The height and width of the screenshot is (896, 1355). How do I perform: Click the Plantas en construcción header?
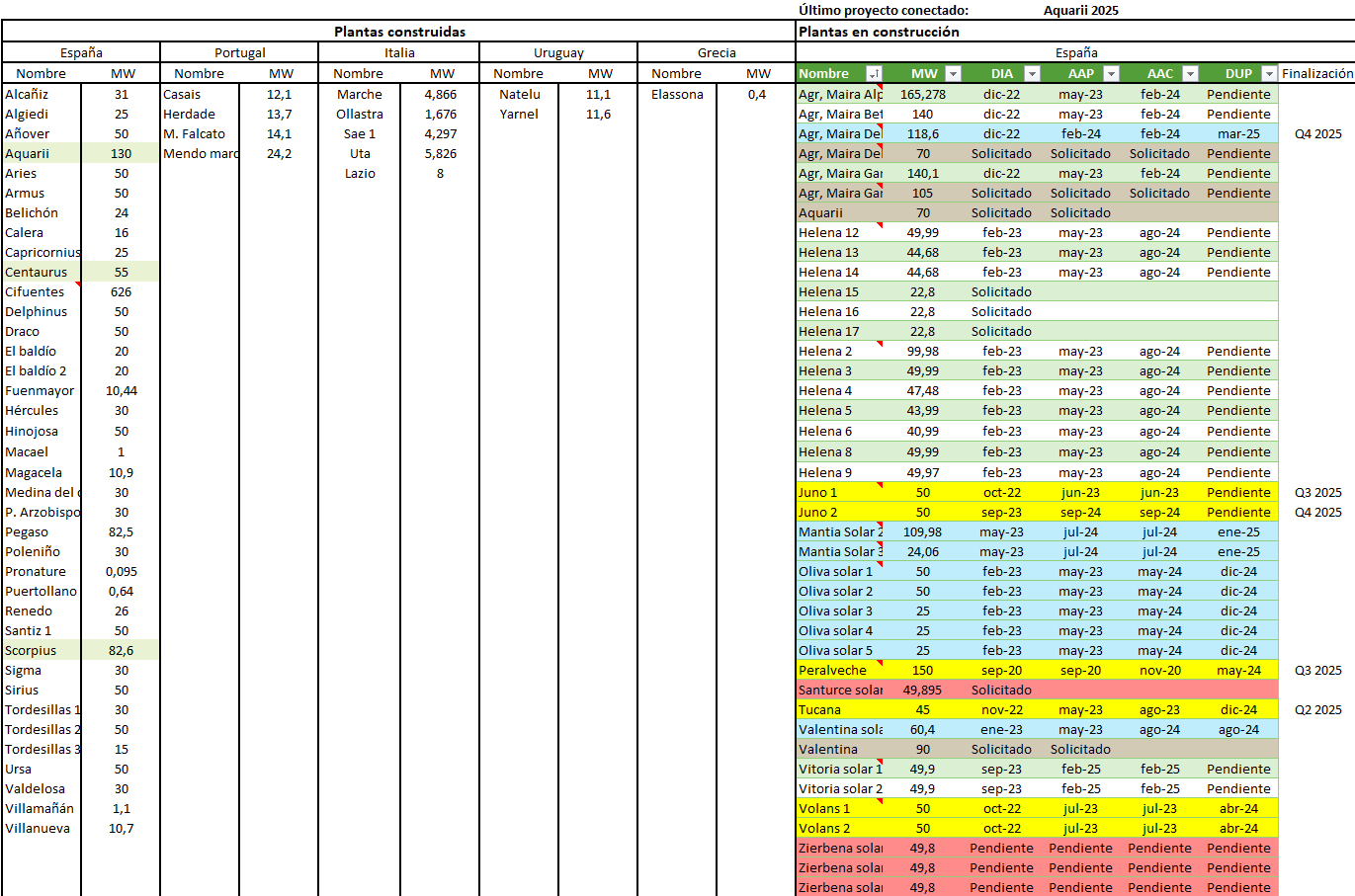click(x=879, y=32)
